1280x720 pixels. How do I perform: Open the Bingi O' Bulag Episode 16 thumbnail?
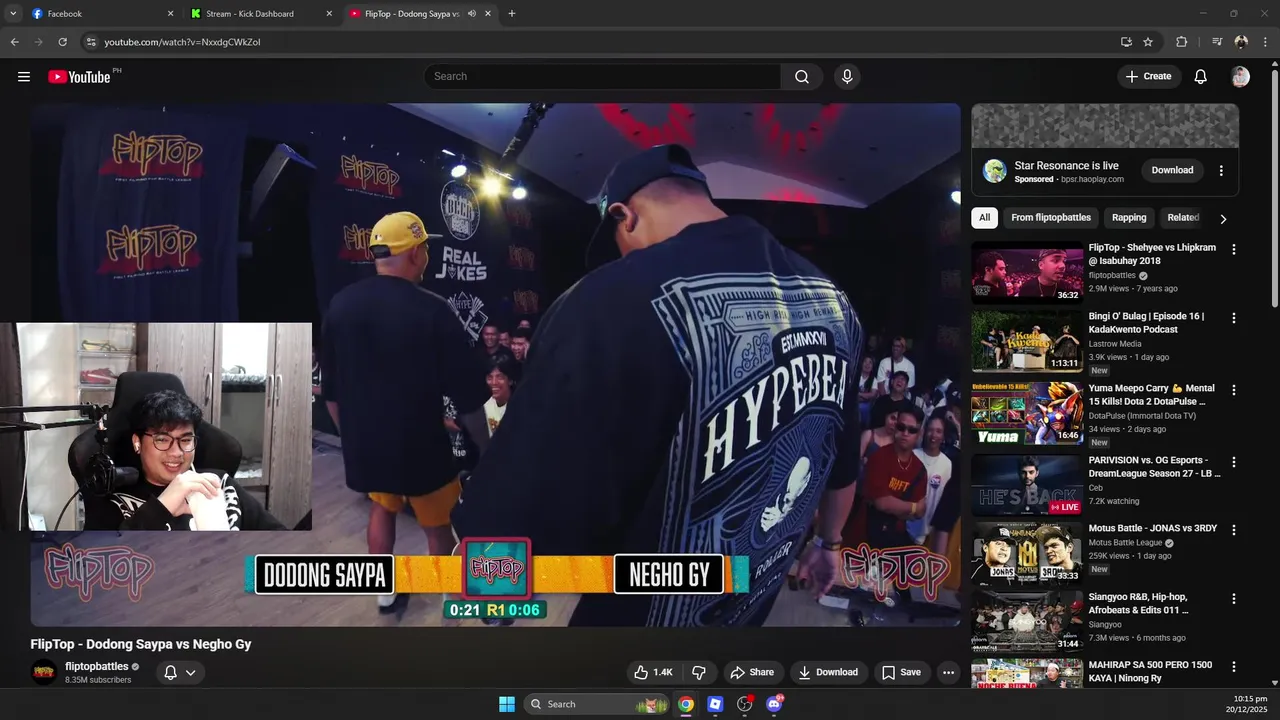[1027, 342]
